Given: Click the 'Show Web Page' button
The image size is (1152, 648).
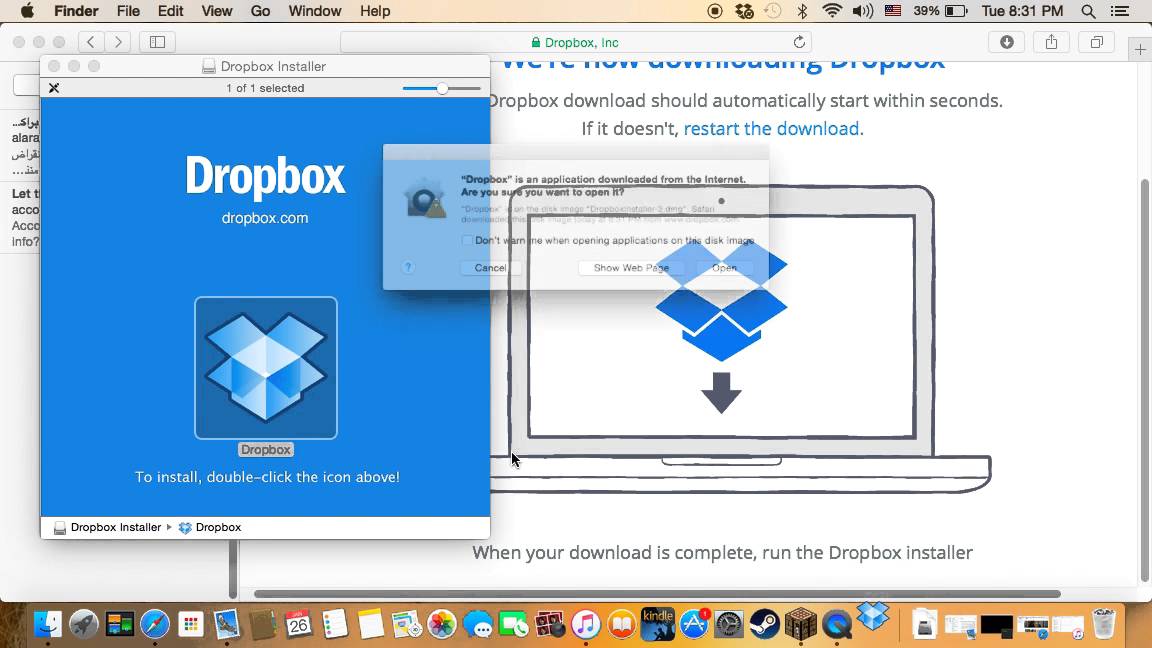Looking at the screenshot, I should (x=630, y=268).
